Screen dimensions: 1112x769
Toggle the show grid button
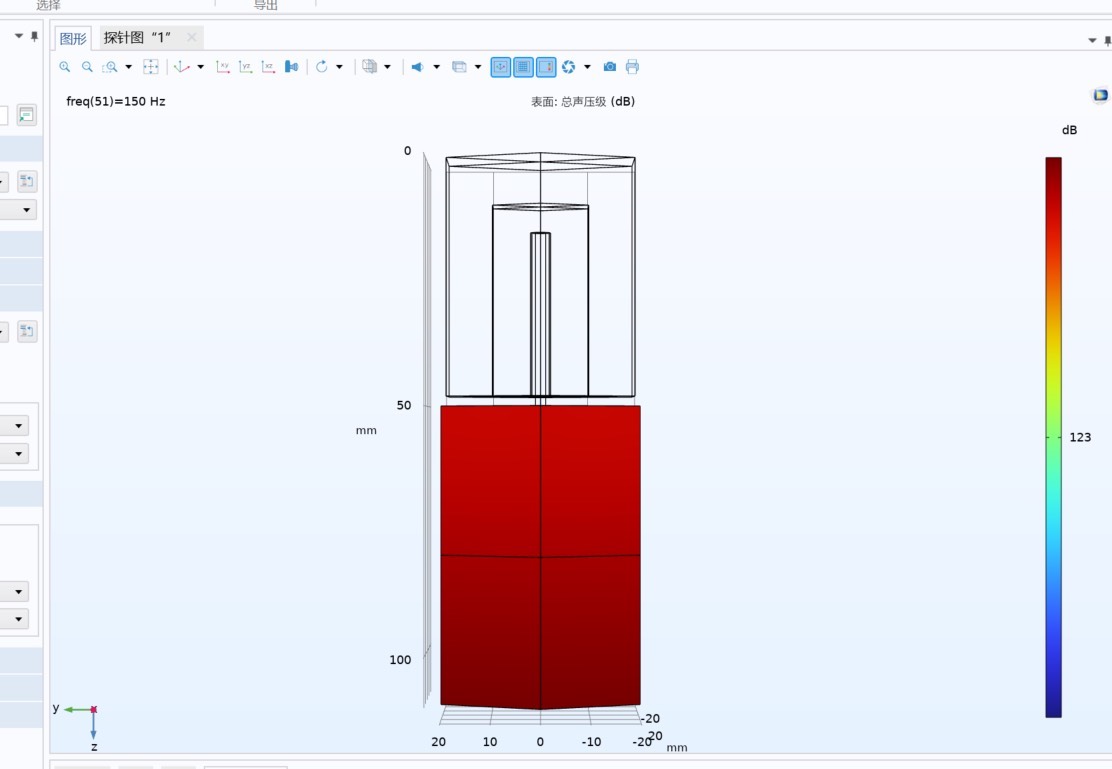coord(523,67)
